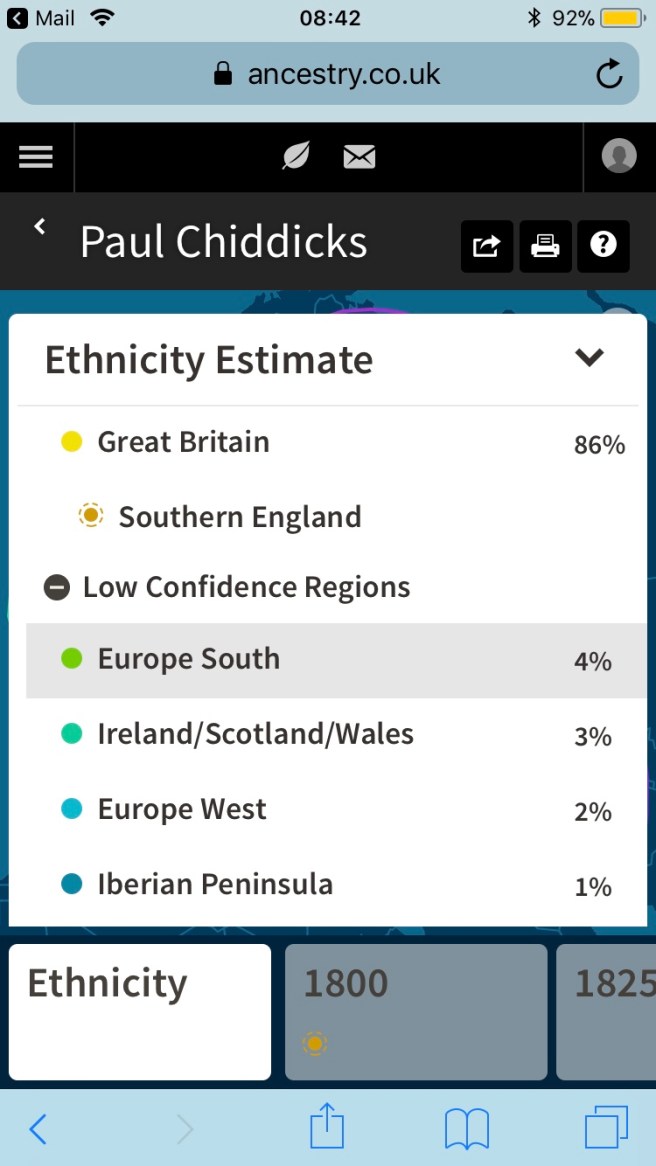Open the help question mark icon
This screenshot has width=656, height=1166.
603,246
